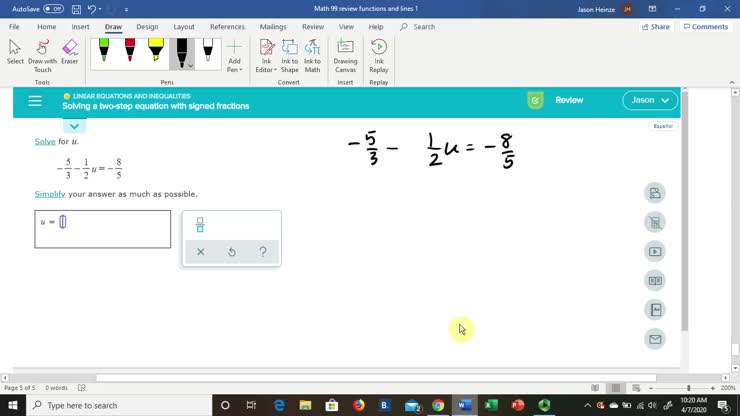Switch to the Insert ribbon tab
Screen dimensions: 740x416
(80, 27)
